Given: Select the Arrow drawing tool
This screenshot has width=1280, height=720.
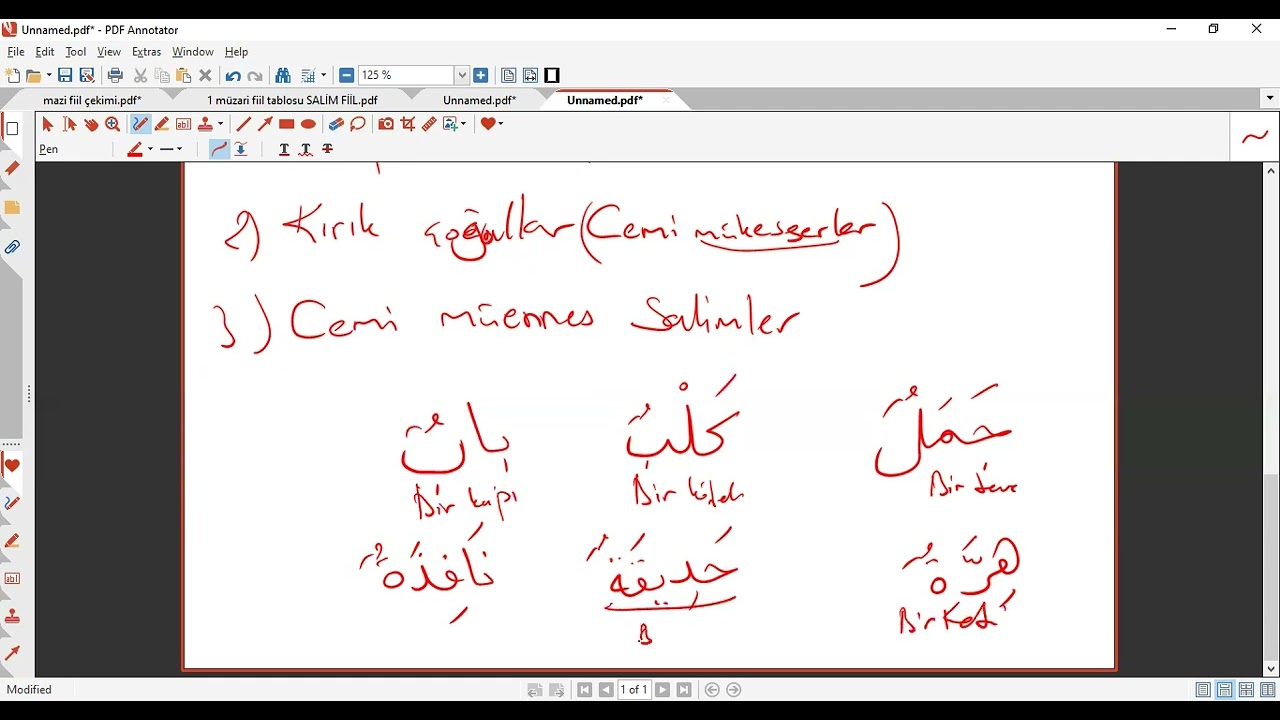Looking at the screenshot, I should (x=265, y=124).
